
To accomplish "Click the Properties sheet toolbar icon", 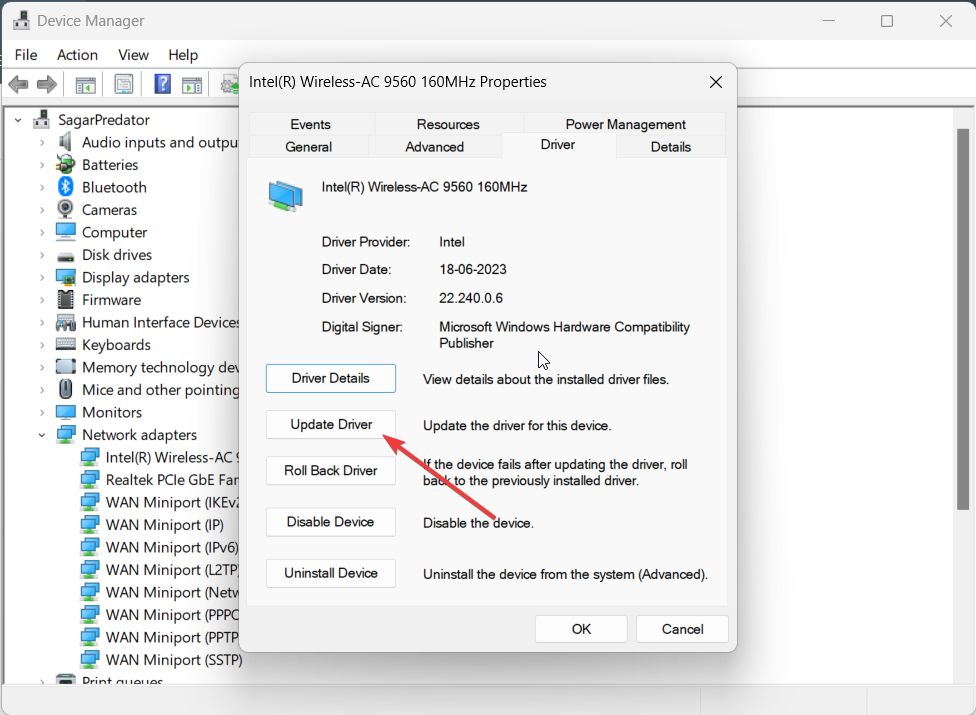I will coord(124,84).
